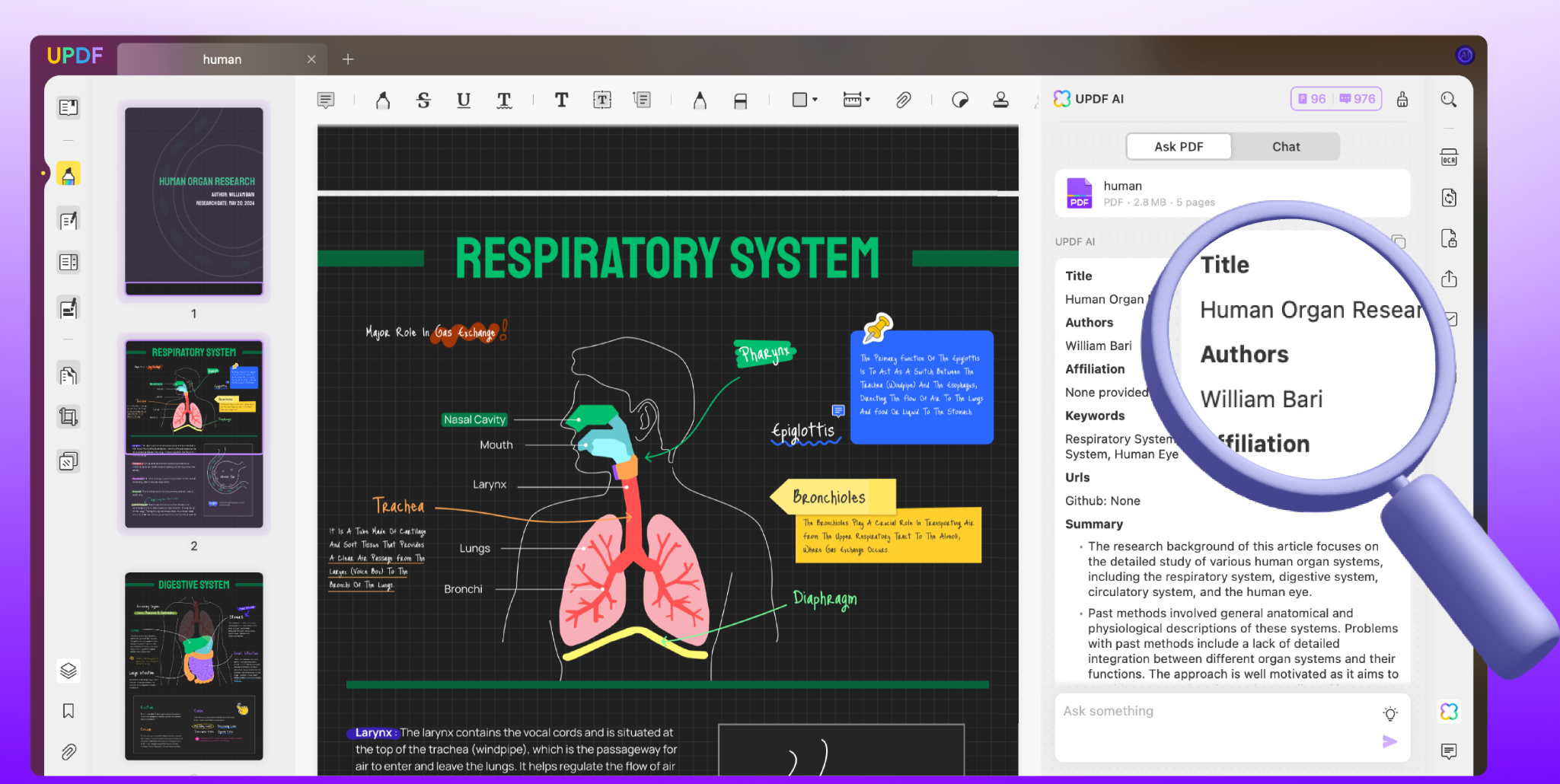The width and height of the screenshot is (1560, 784).
Task: Click the sticky note comment tool
Action: click(326, 100)
